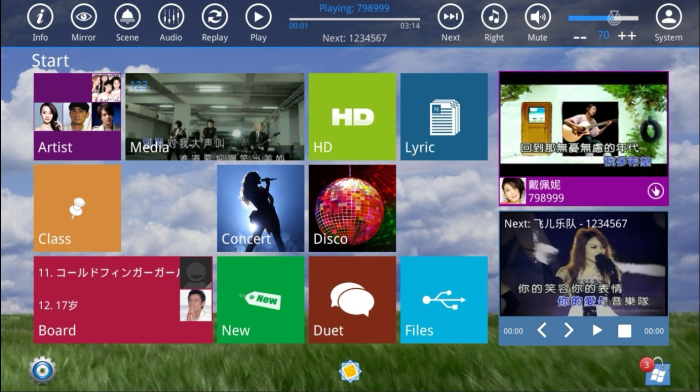Toggle the Mirror eye icon

[83, 17]
